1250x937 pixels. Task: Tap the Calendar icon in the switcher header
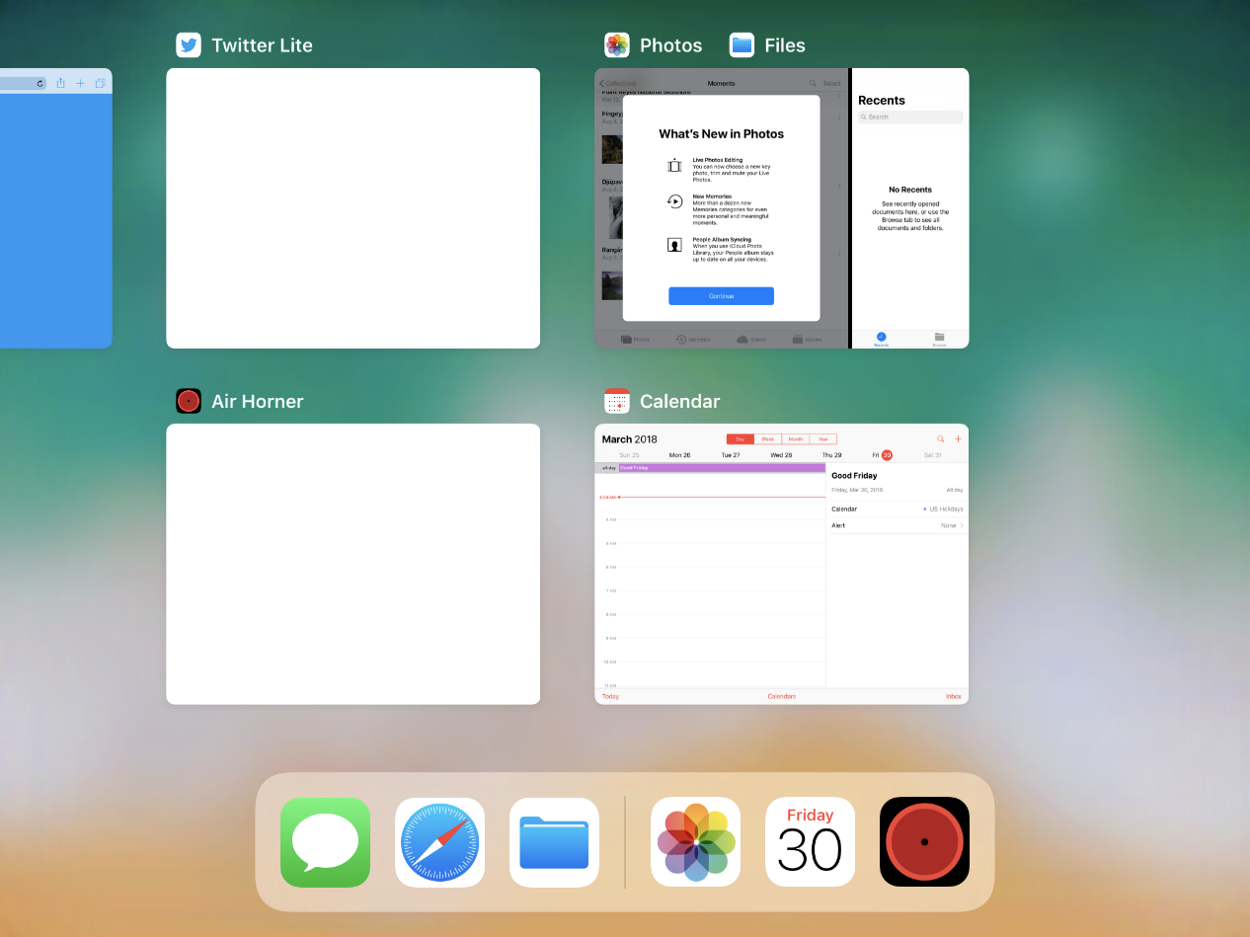click(617, 401)
